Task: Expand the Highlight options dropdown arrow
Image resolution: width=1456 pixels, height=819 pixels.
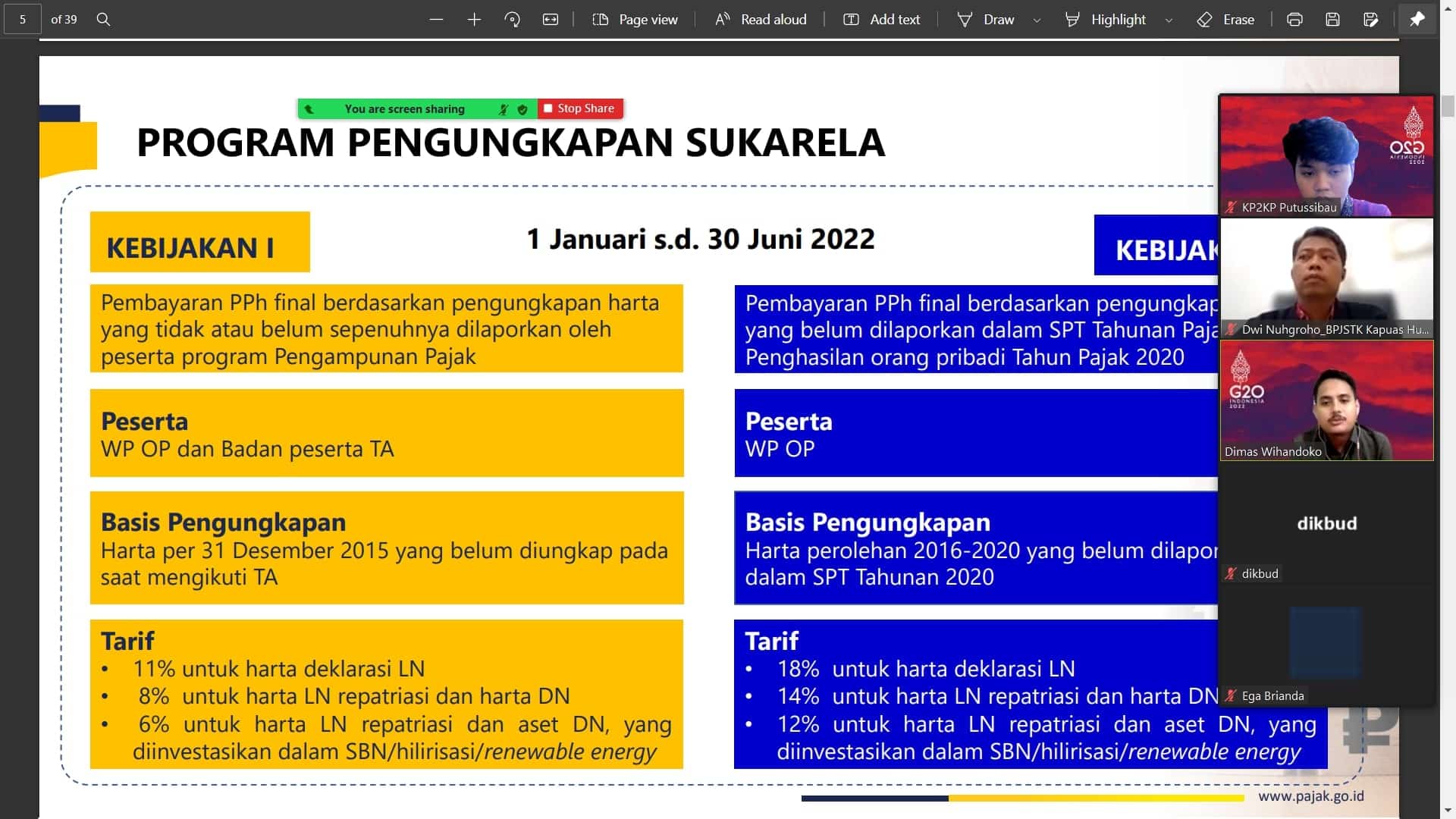Action: click(1169, 20)
